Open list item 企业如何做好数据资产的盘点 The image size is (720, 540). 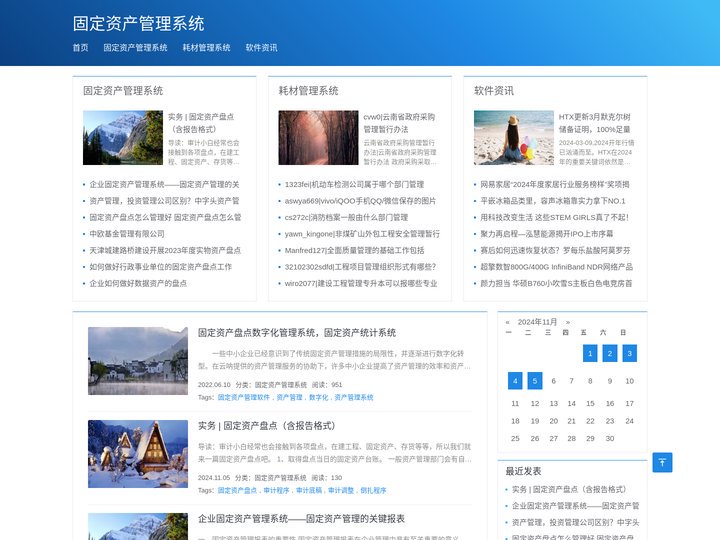(x=138, y=283)
